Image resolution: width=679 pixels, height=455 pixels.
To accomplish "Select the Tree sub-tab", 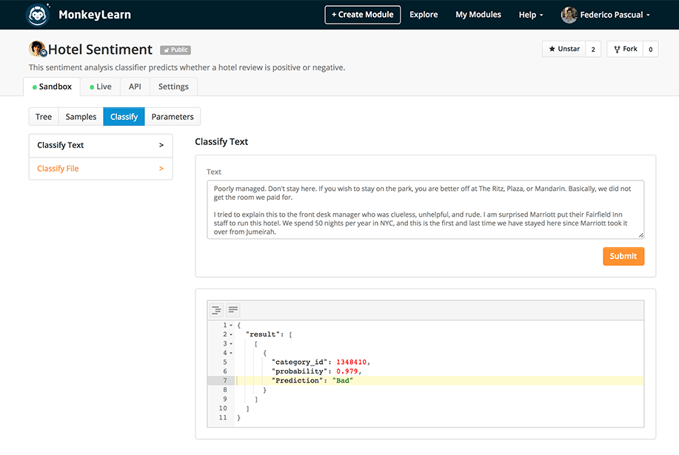I will click(x=43, y=116).
